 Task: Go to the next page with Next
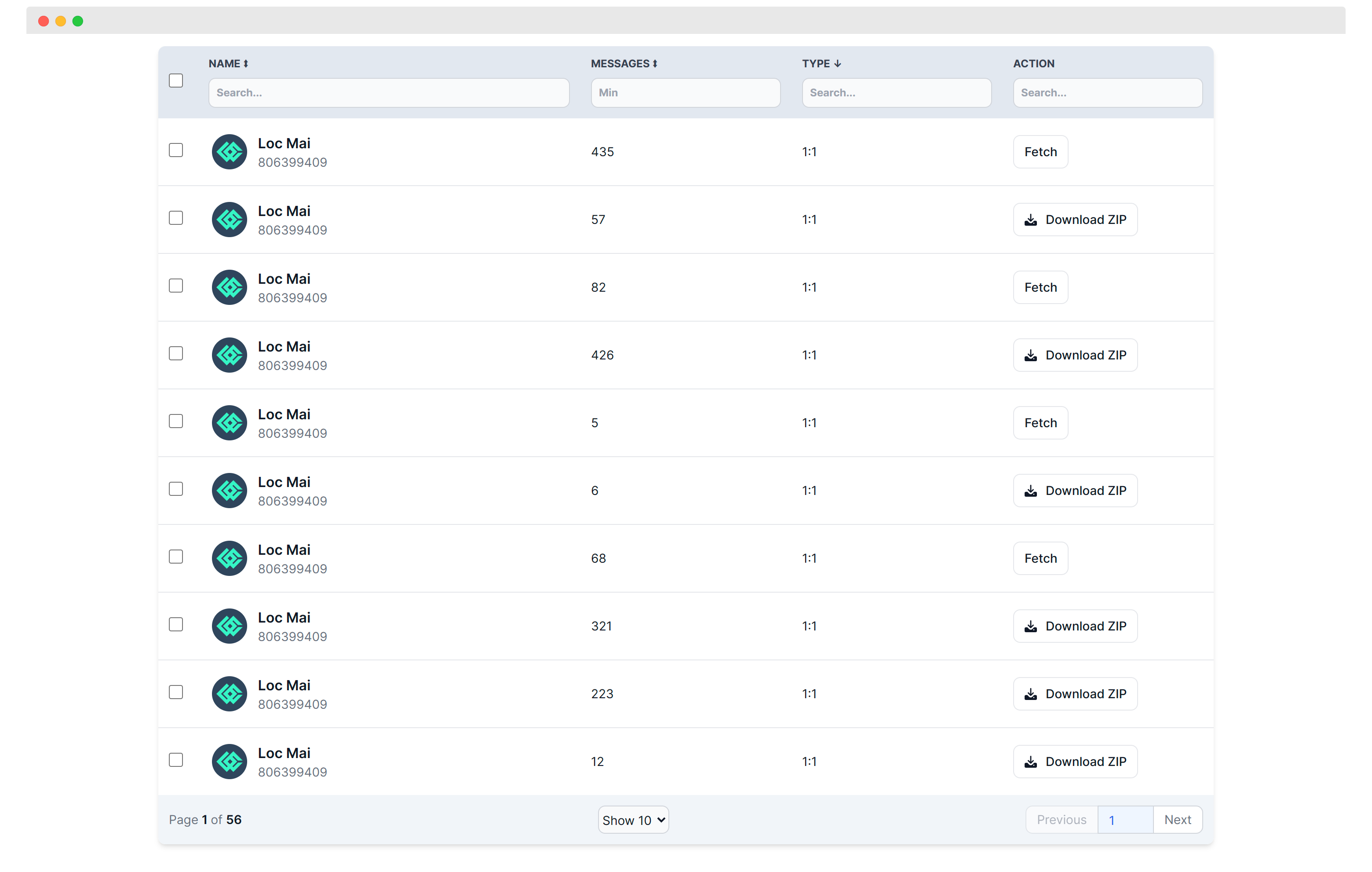[x=1178, y=820]
